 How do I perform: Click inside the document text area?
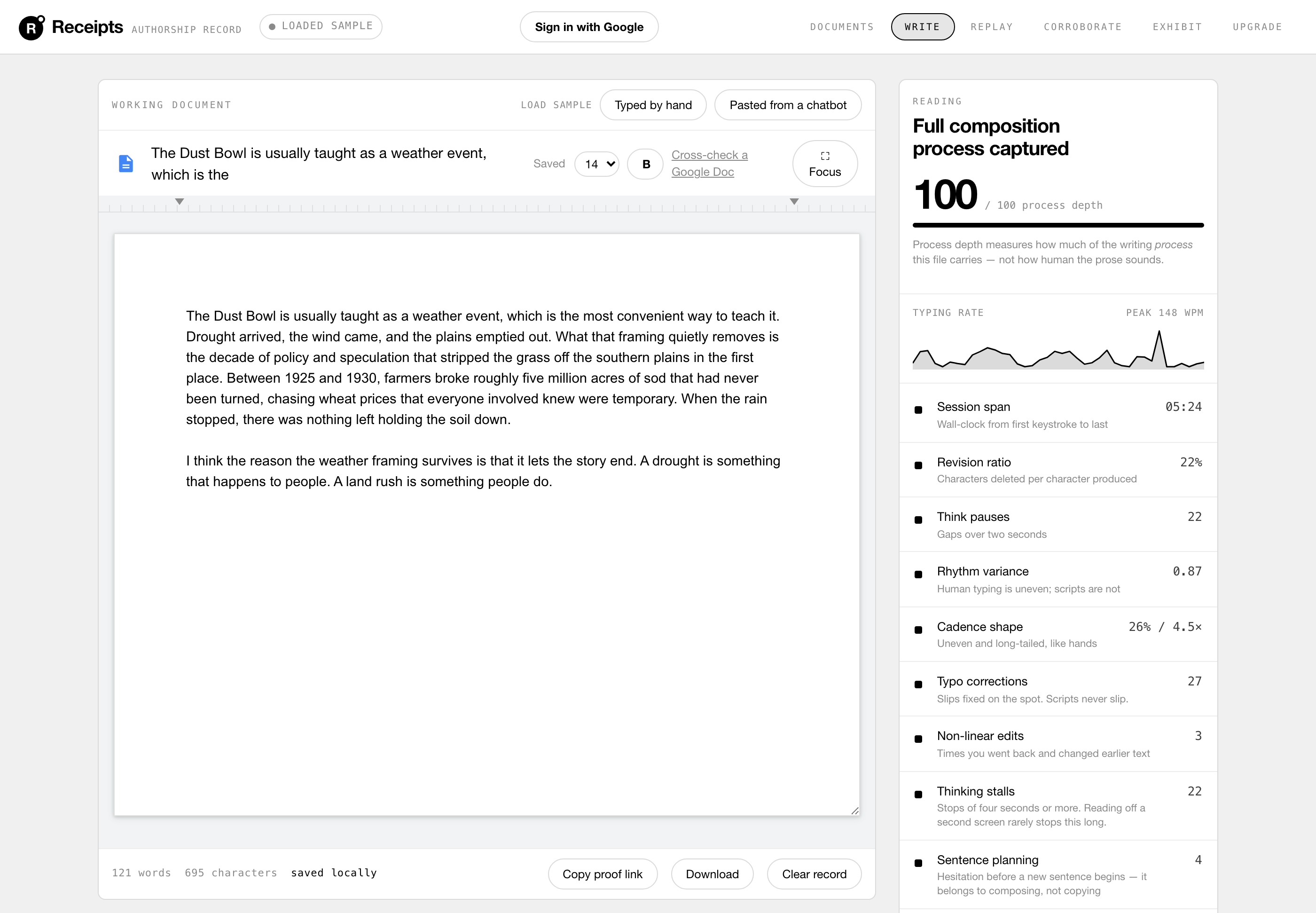tap(487, 525)
